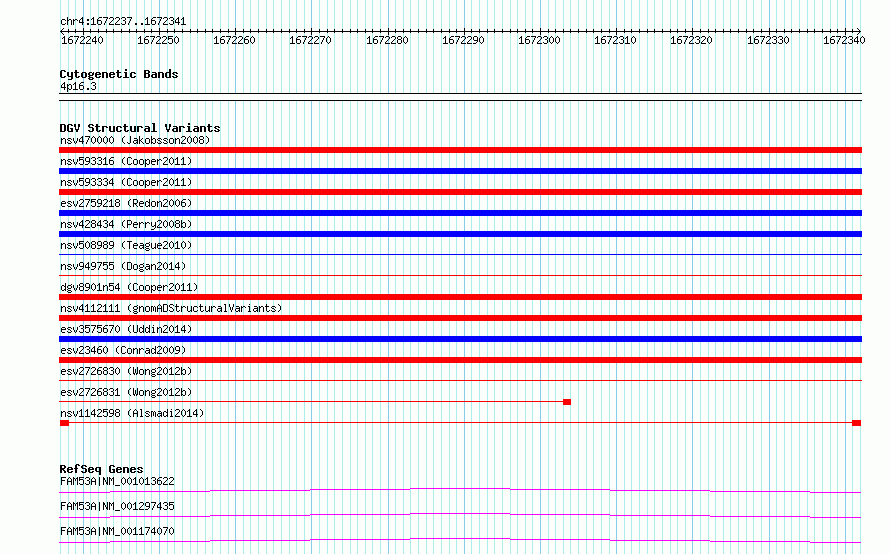Click ruler position 1672330
This screenshot has width=890, height=554.
click(x=768, y=40)
